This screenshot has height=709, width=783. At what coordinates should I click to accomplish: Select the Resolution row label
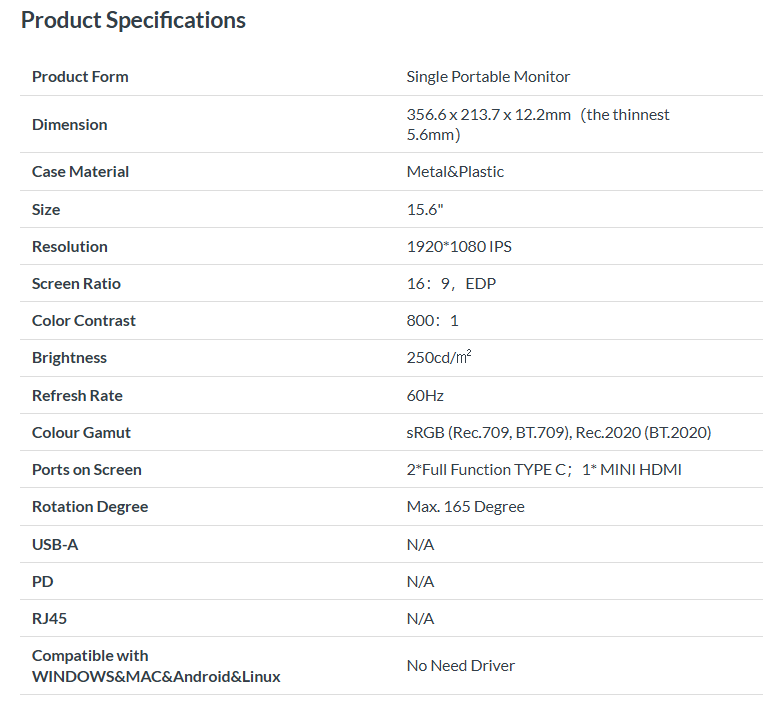coord(70,247)
